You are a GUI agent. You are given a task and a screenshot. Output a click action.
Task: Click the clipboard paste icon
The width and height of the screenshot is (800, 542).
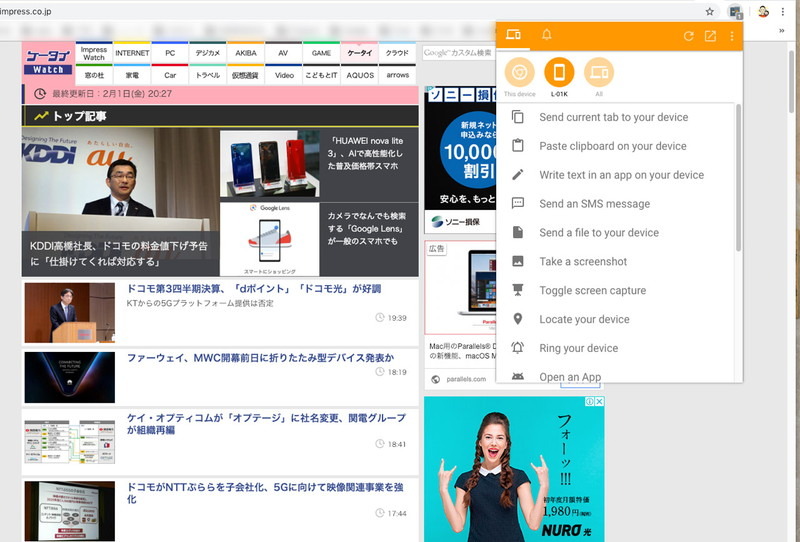(x=518, y=145)
